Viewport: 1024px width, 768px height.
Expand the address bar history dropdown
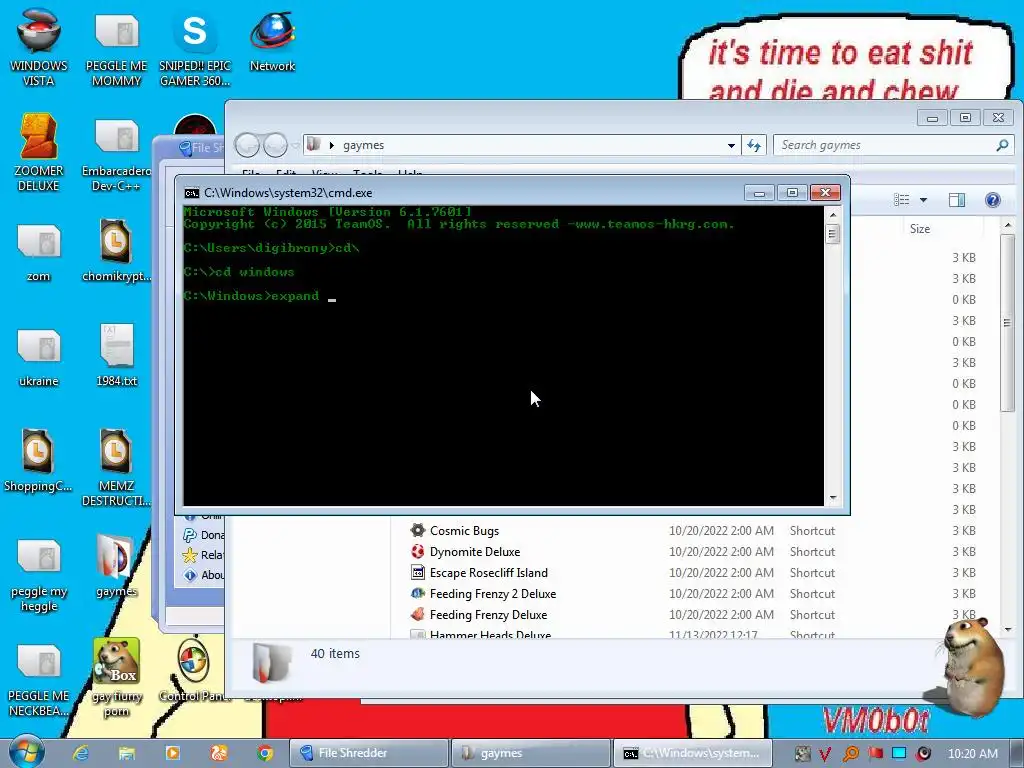pyautogui.click(x=731, y=146)
